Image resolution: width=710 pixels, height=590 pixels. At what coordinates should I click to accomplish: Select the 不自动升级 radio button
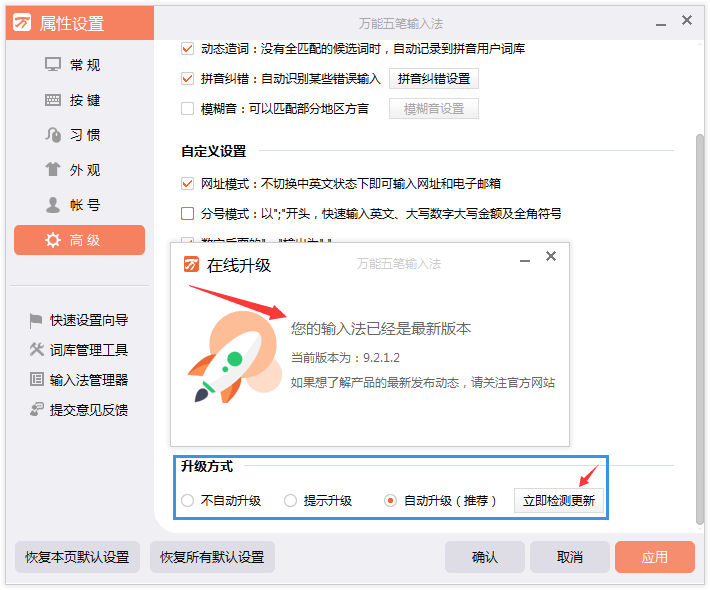click(187, 501)
